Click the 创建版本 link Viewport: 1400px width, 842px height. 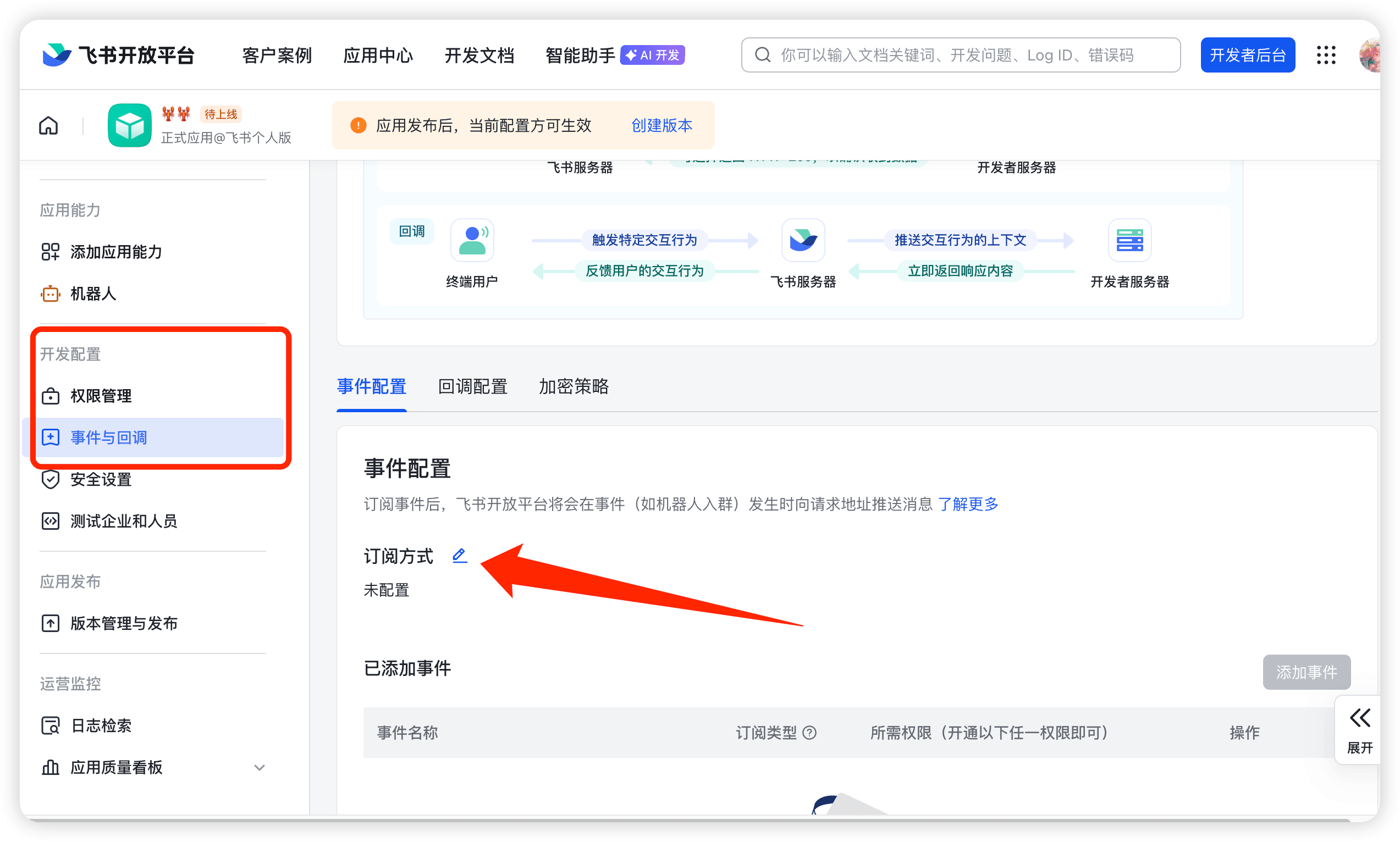pyautogui.click(x=662, y=125)
